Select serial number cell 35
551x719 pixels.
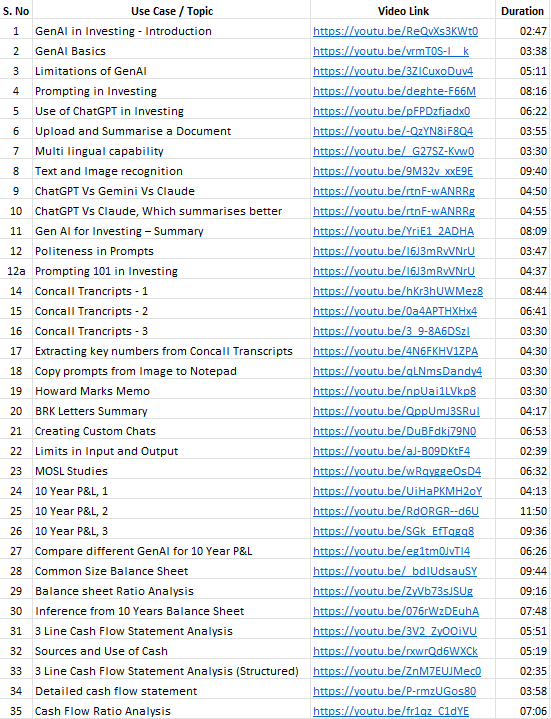tap(16, 711)
